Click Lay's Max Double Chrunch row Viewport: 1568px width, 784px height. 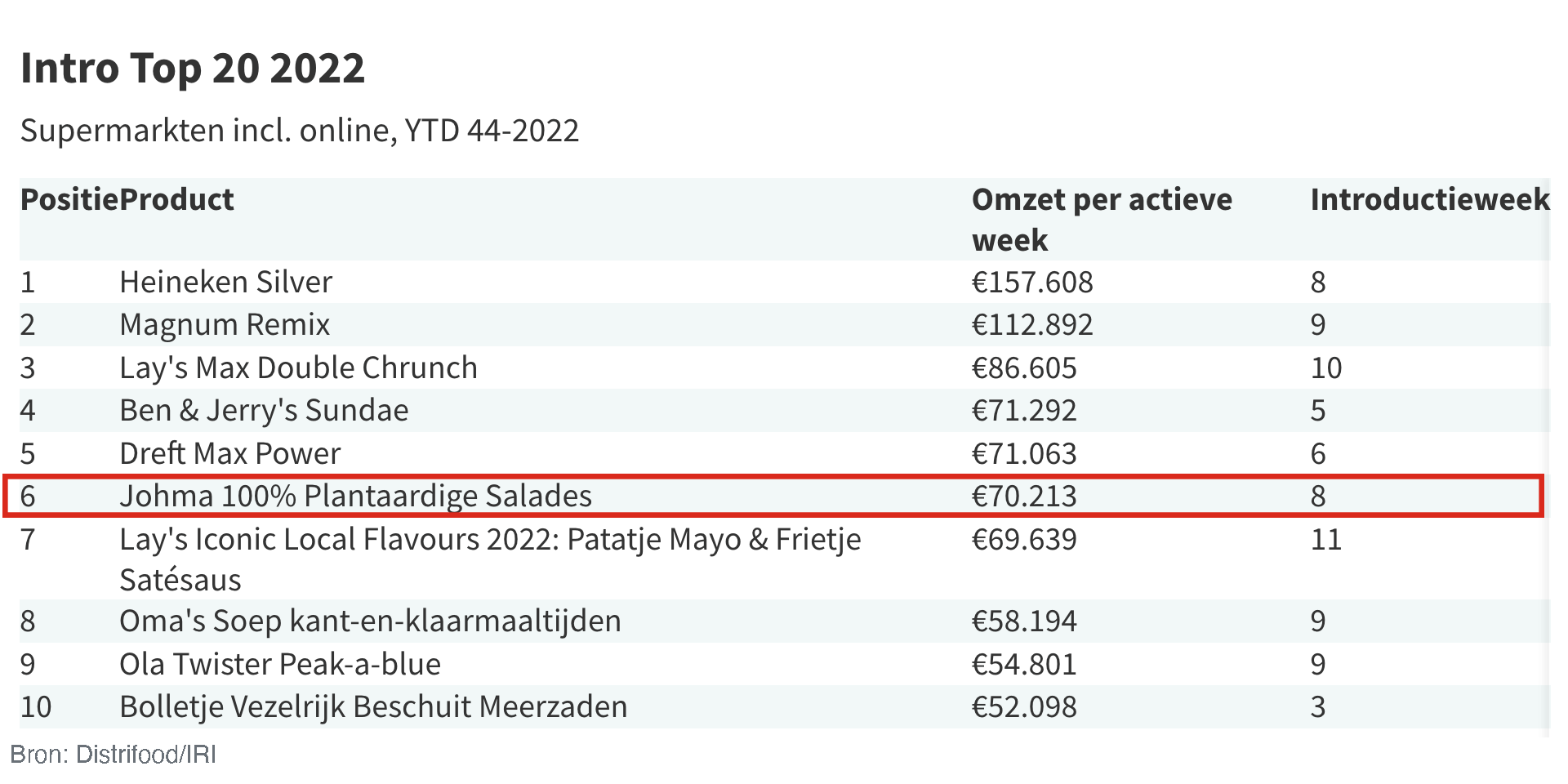coord(298,368)
